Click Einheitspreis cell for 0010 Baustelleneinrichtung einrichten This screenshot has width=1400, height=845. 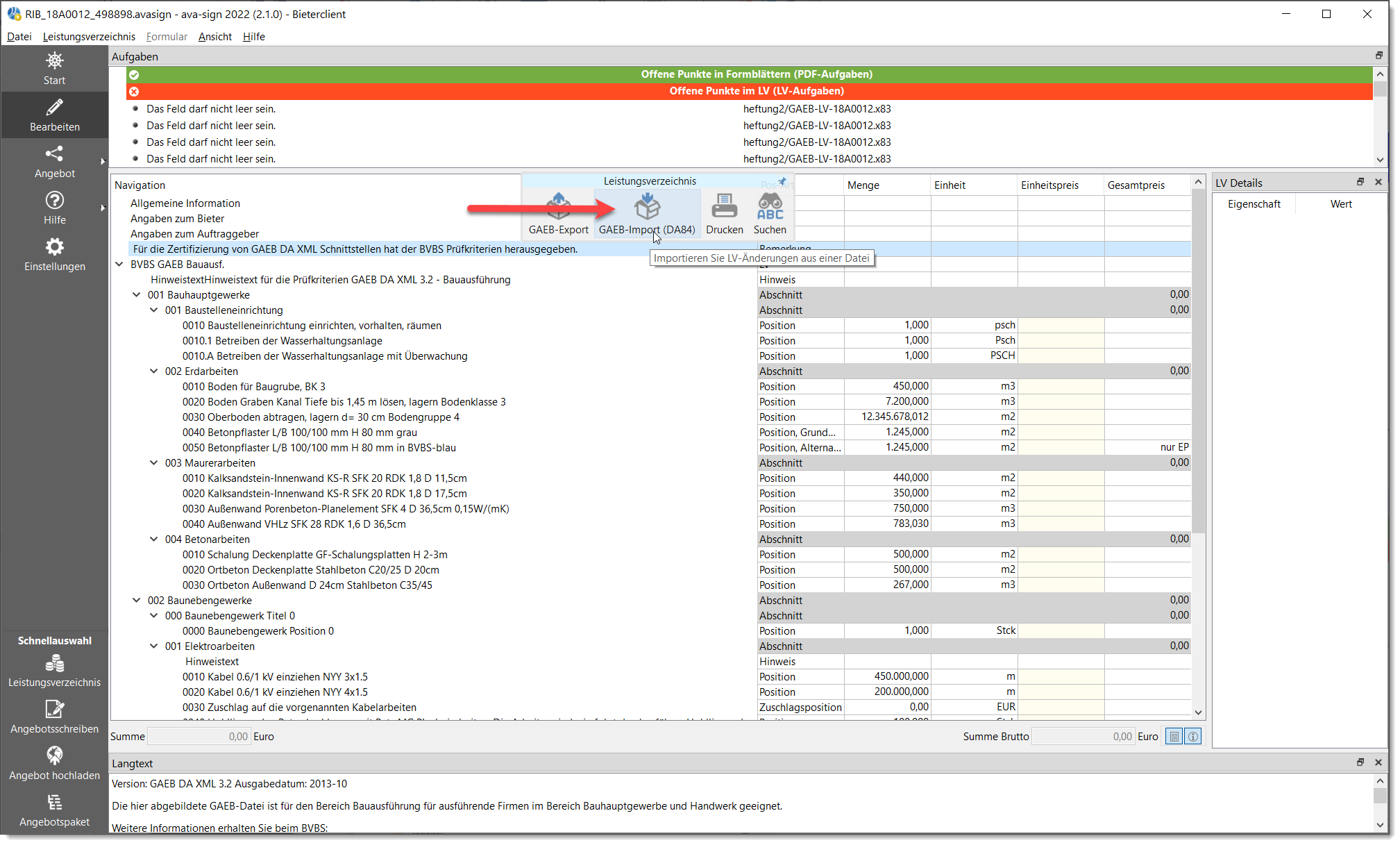pyautogui.click(x=1061, y=325)
